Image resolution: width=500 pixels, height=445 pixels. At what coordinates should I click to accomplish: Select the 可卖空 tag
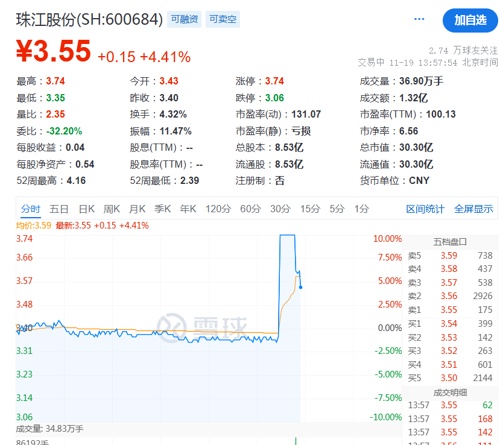point(223,19)
